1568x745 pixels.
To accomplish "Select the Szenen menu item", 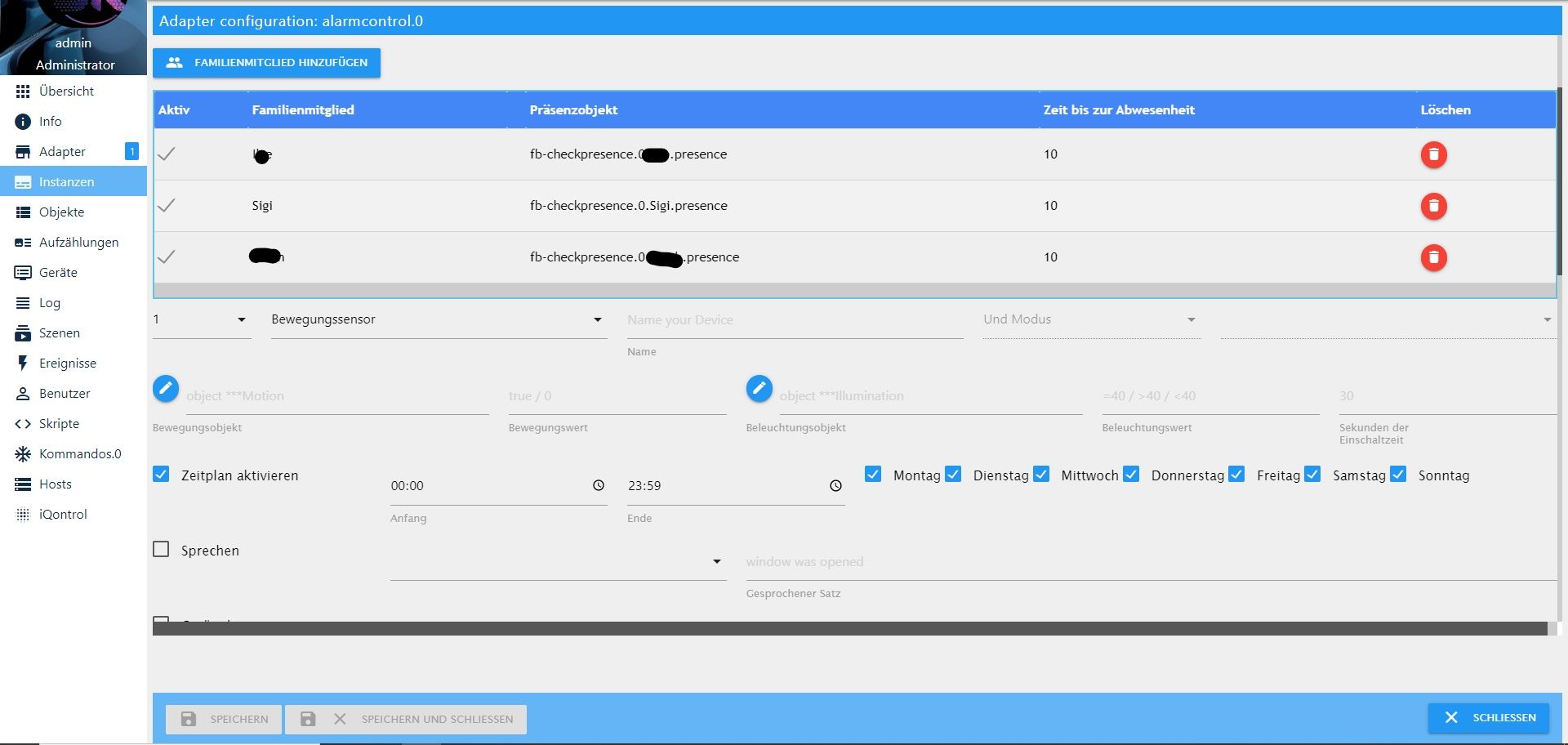I will click(73, 333).
